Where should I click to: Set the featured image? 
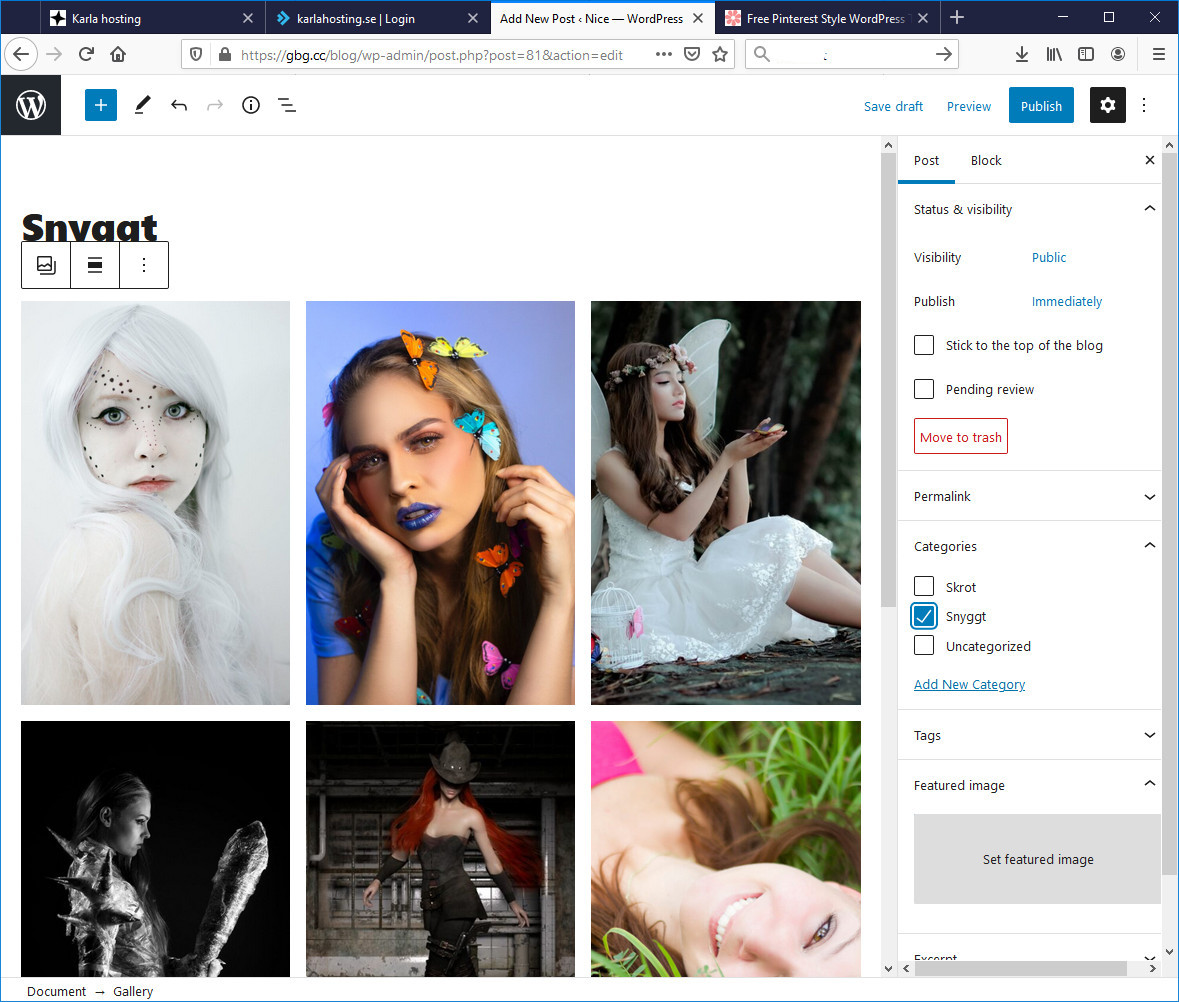point(1038,858)
